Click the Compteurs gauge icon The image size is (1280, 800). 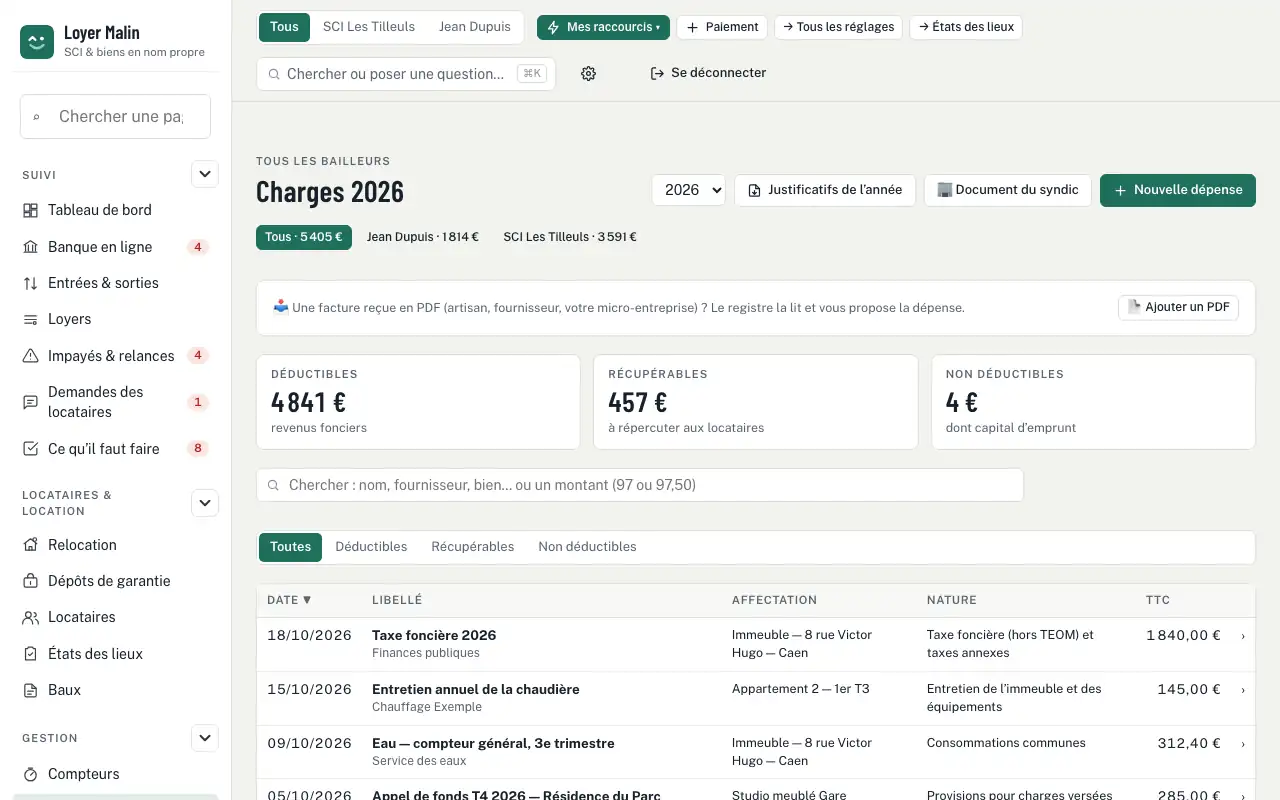click(x=30, y=774)
